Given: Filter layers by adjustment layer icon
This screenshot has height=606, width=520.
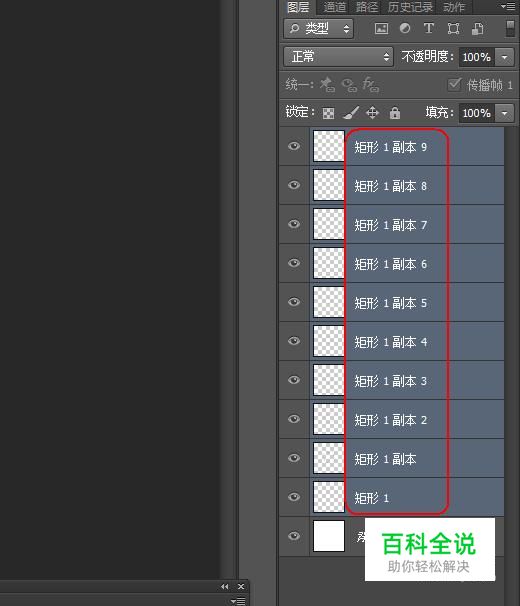Looking at the screenshot, I should [x=405, y=29].
